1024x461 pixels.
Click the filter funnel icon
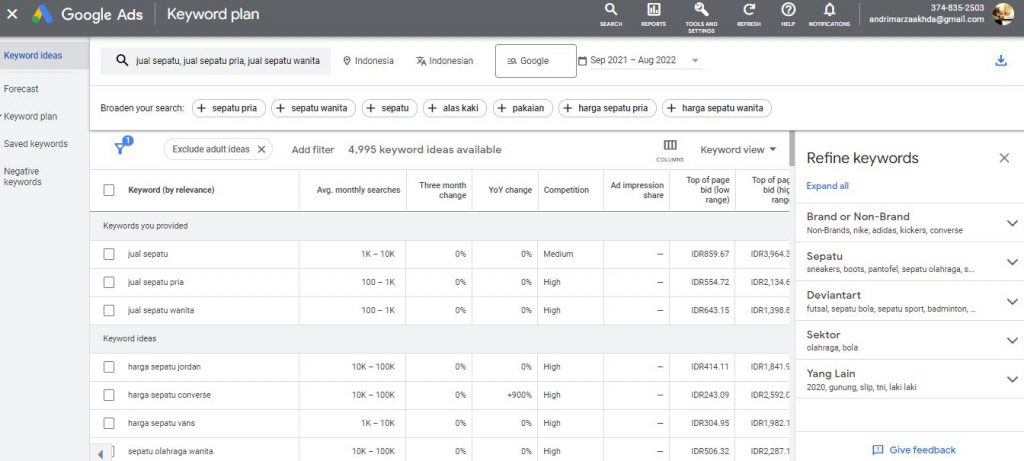(x=120, y=149)
